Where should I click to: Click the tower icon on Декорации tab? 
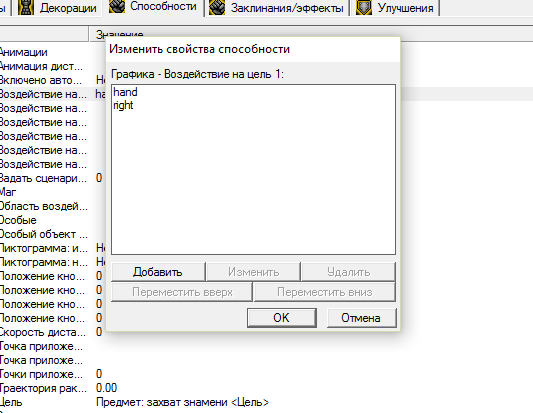coord(25,7)
